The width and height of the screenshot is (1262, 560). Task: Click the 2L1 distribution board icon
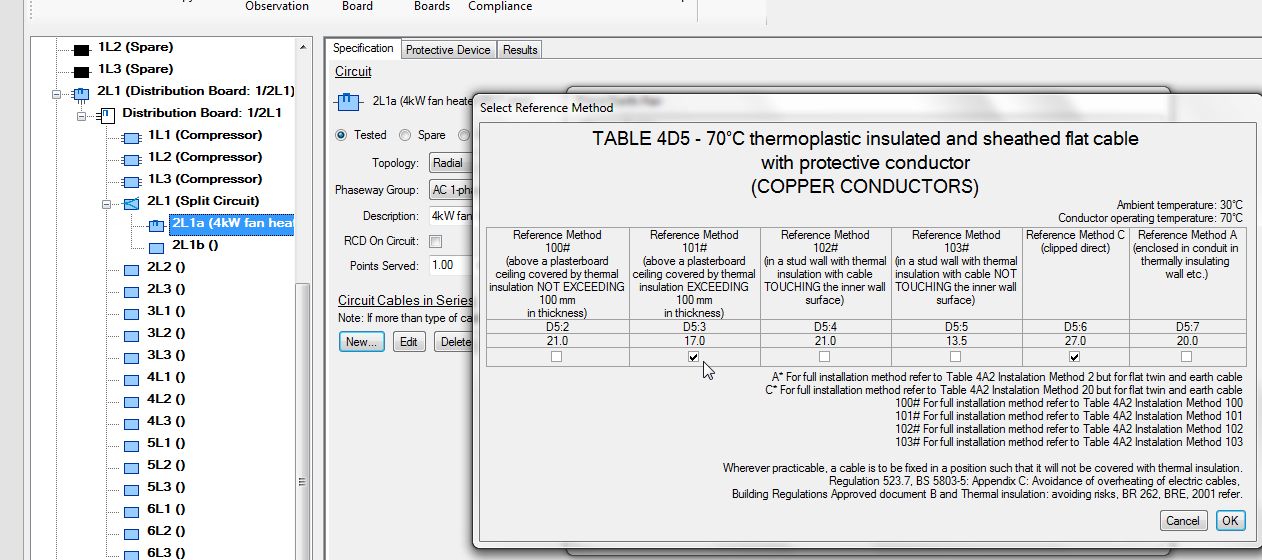coord(81,93)
